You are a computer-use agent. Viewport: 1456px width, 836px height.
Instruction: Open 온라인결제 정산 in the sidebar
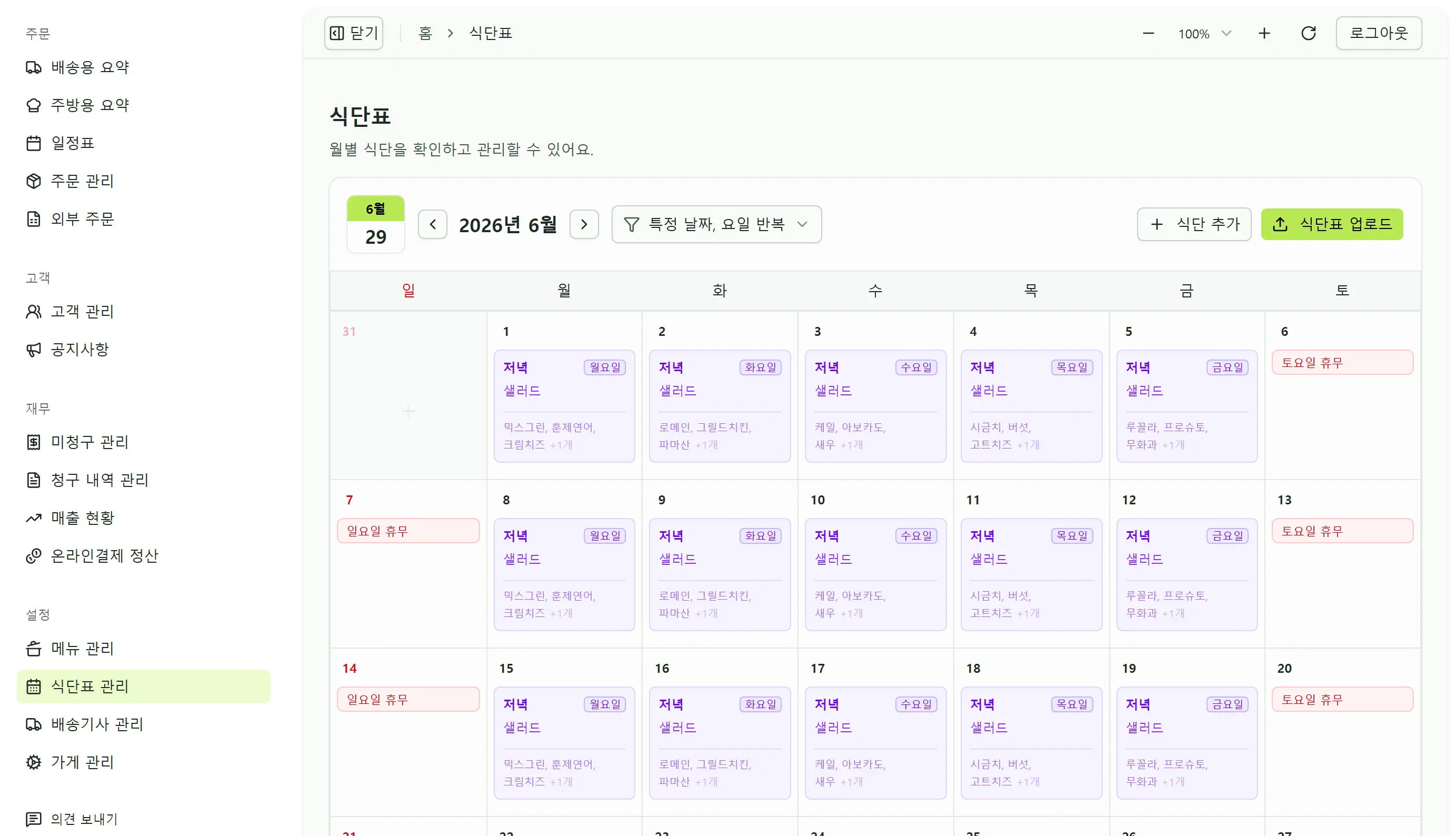pos(144,556)
